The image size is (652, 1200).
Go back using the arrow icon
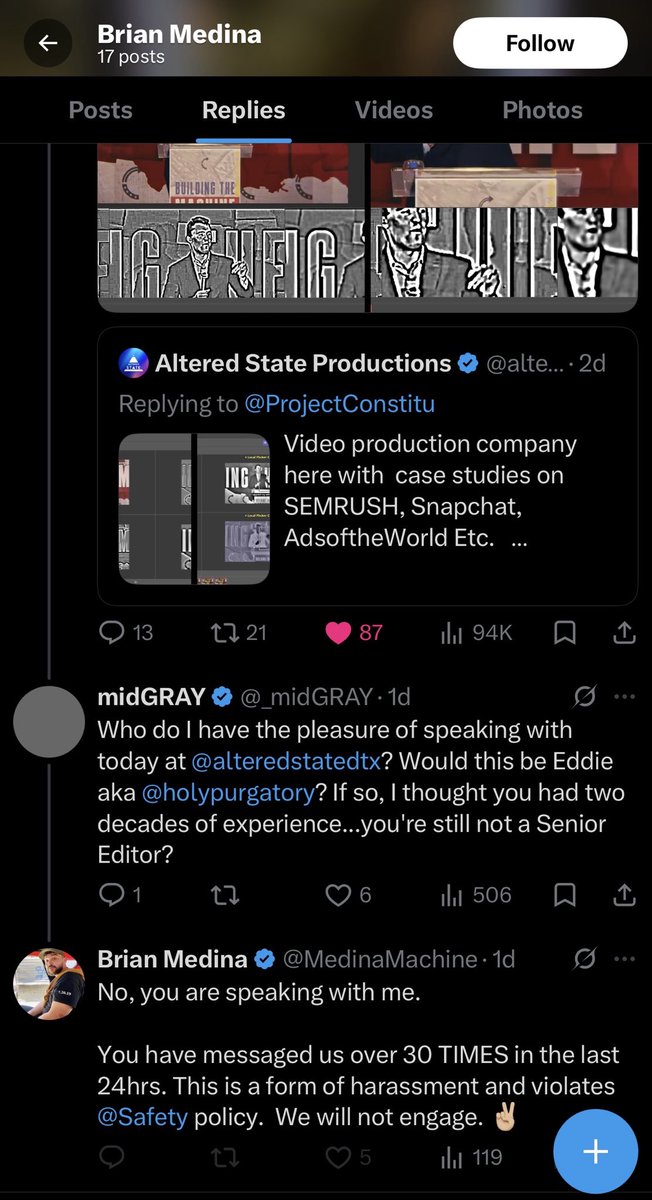(48, 43)
